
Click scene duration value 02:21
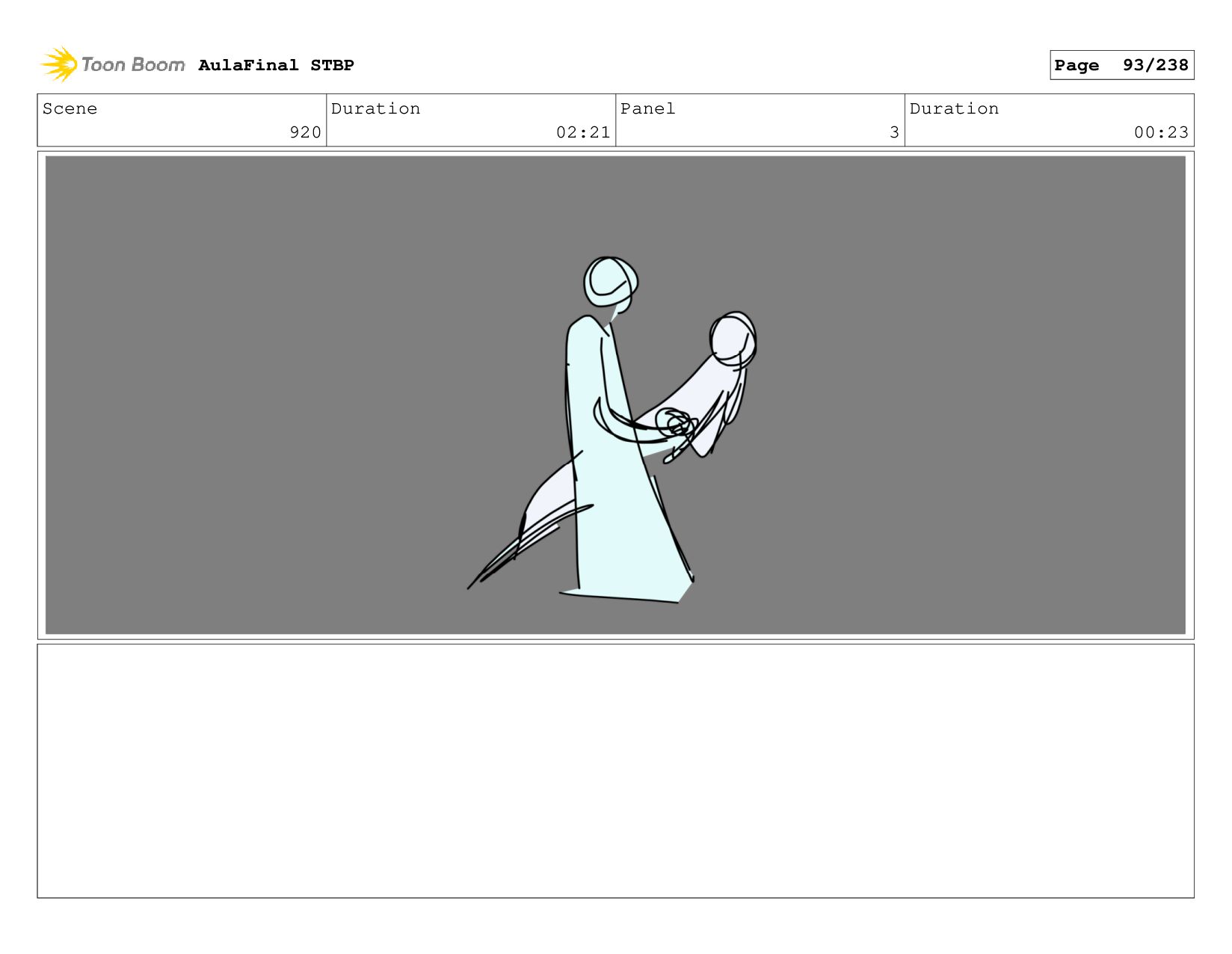tap(583, 132)
